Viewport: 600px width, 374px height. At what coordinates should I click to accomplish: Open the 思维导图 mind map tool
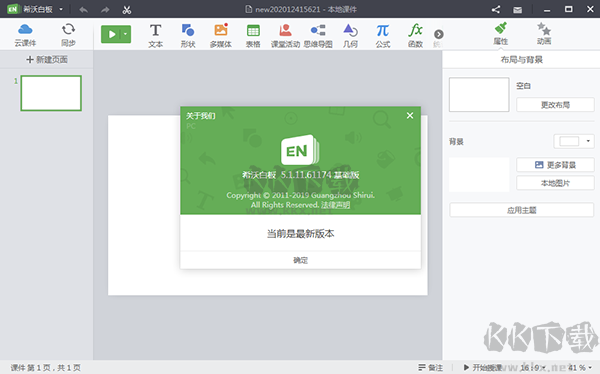coord(318,36)
